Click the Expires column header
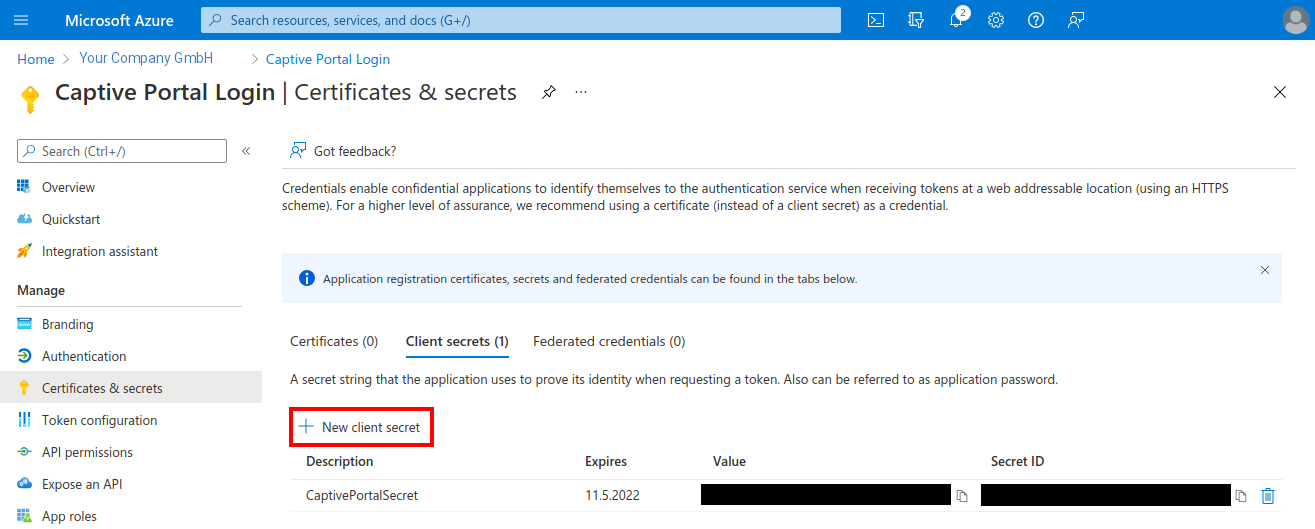 [x=606, y=461]
